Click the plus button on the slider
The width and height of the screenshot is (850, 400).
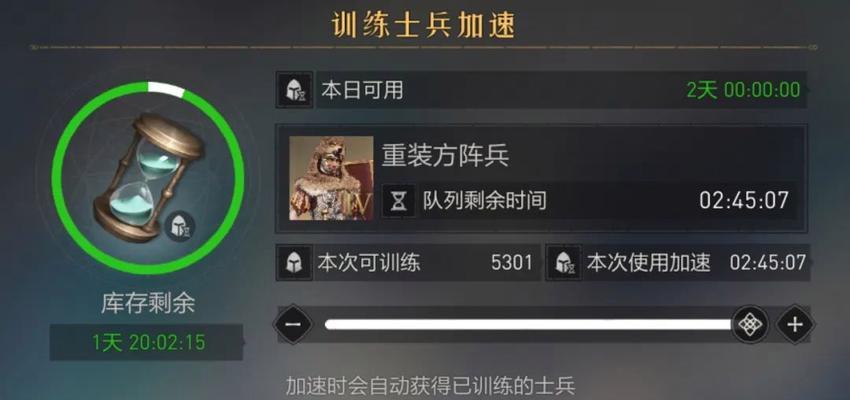point(794,325)
